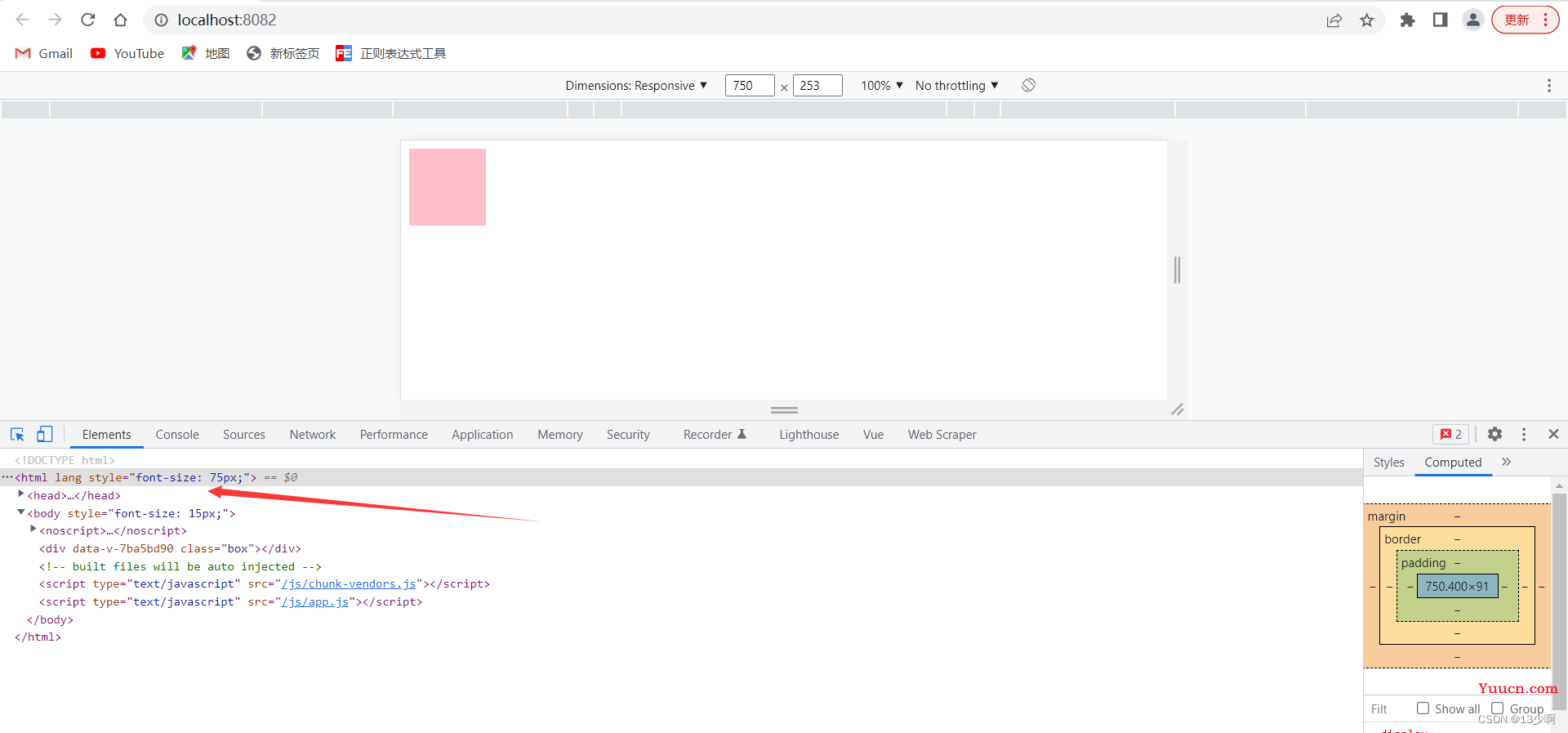Expand the head element node

(20, 494)
